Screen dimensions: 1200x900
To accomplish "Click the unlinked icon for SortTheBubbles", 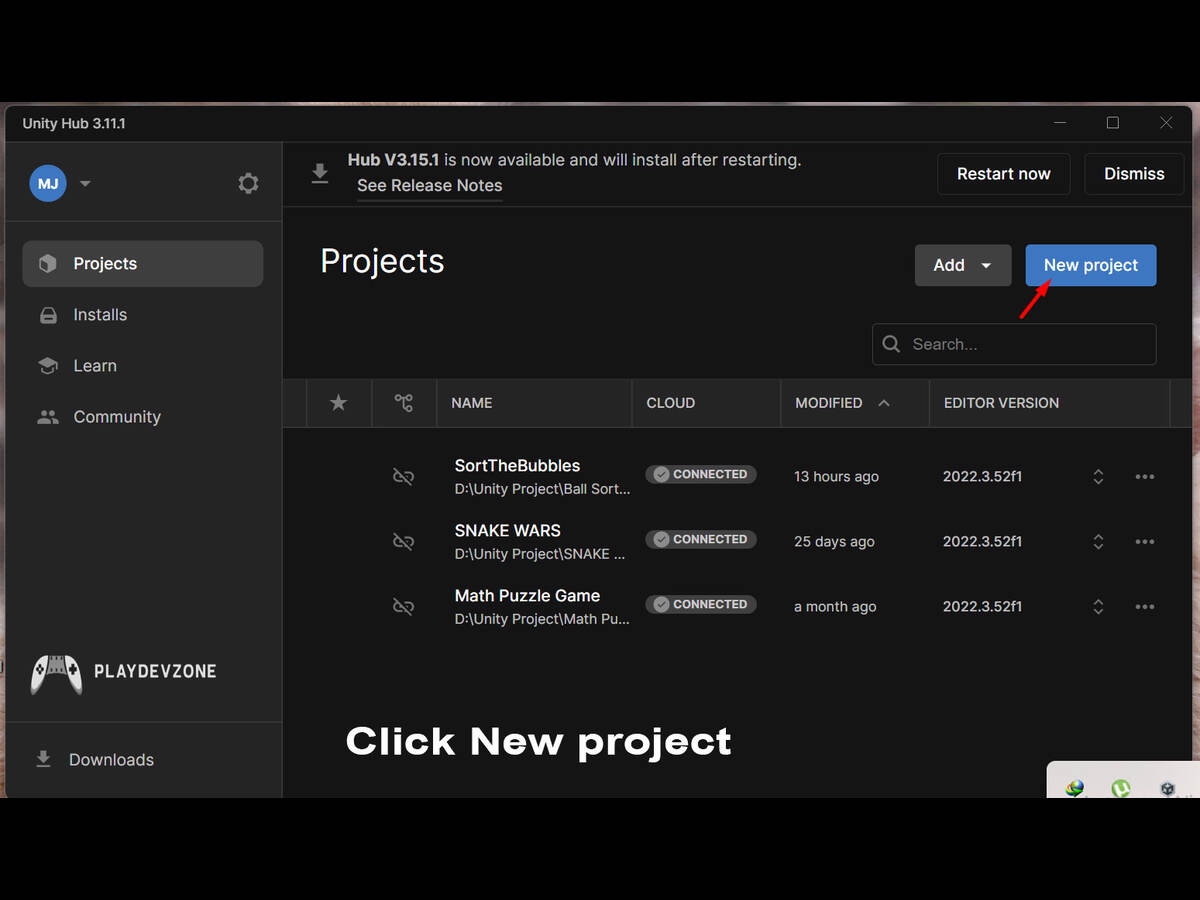I will [x=404, y=477].
